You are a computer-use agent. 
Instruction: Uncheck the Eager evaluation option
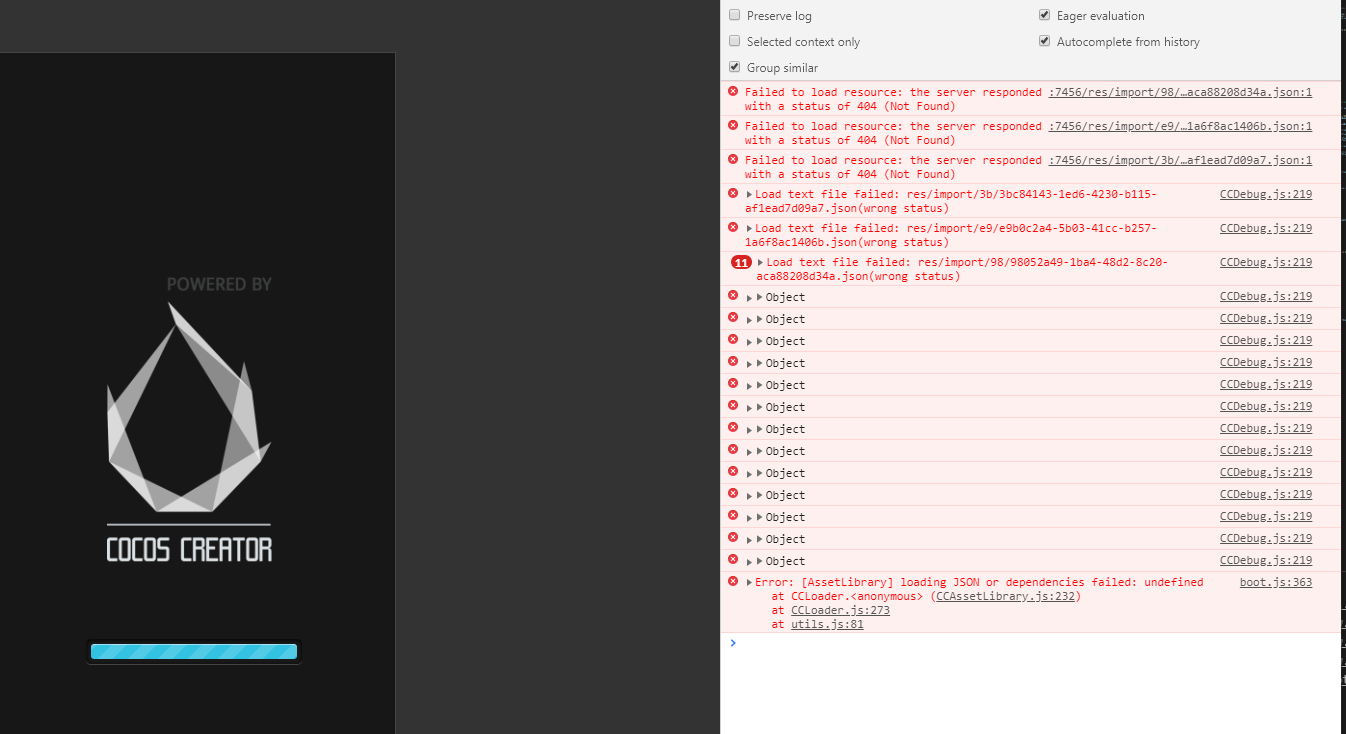click(x=1045, y=15)
